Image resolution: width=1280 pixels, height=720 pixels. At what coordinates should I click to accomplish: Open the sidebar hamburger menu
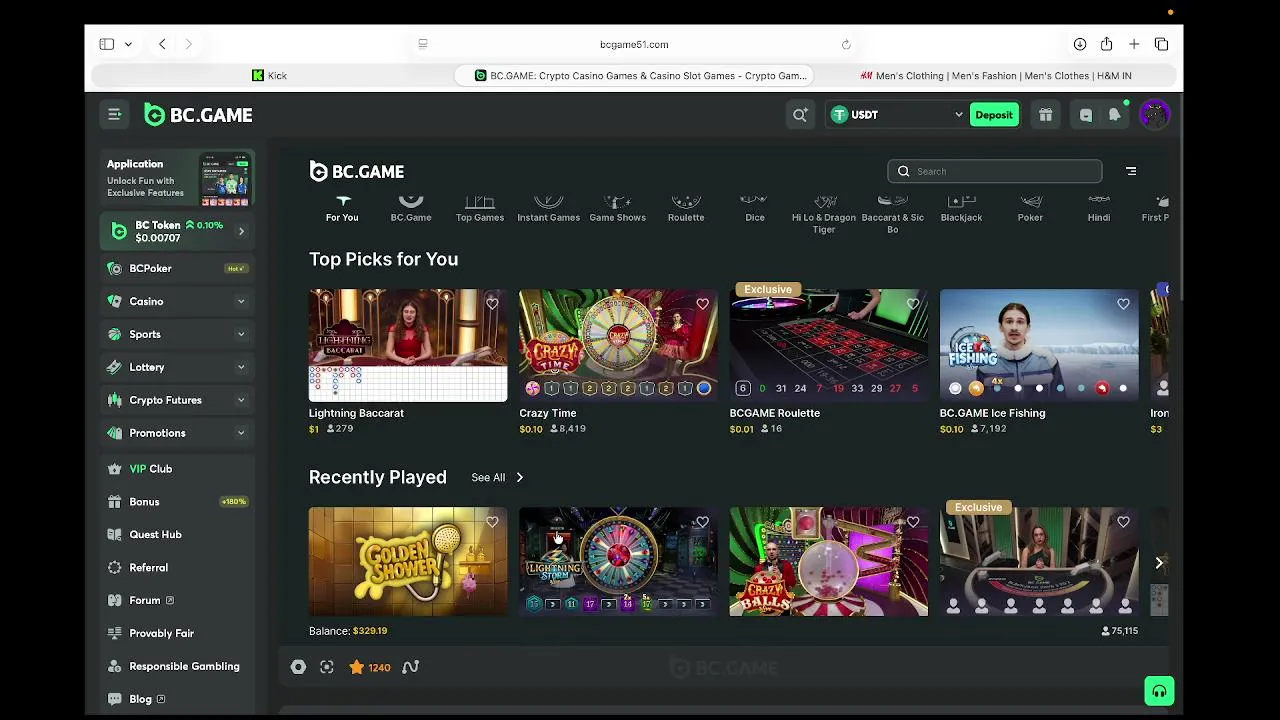pos(115,115)
